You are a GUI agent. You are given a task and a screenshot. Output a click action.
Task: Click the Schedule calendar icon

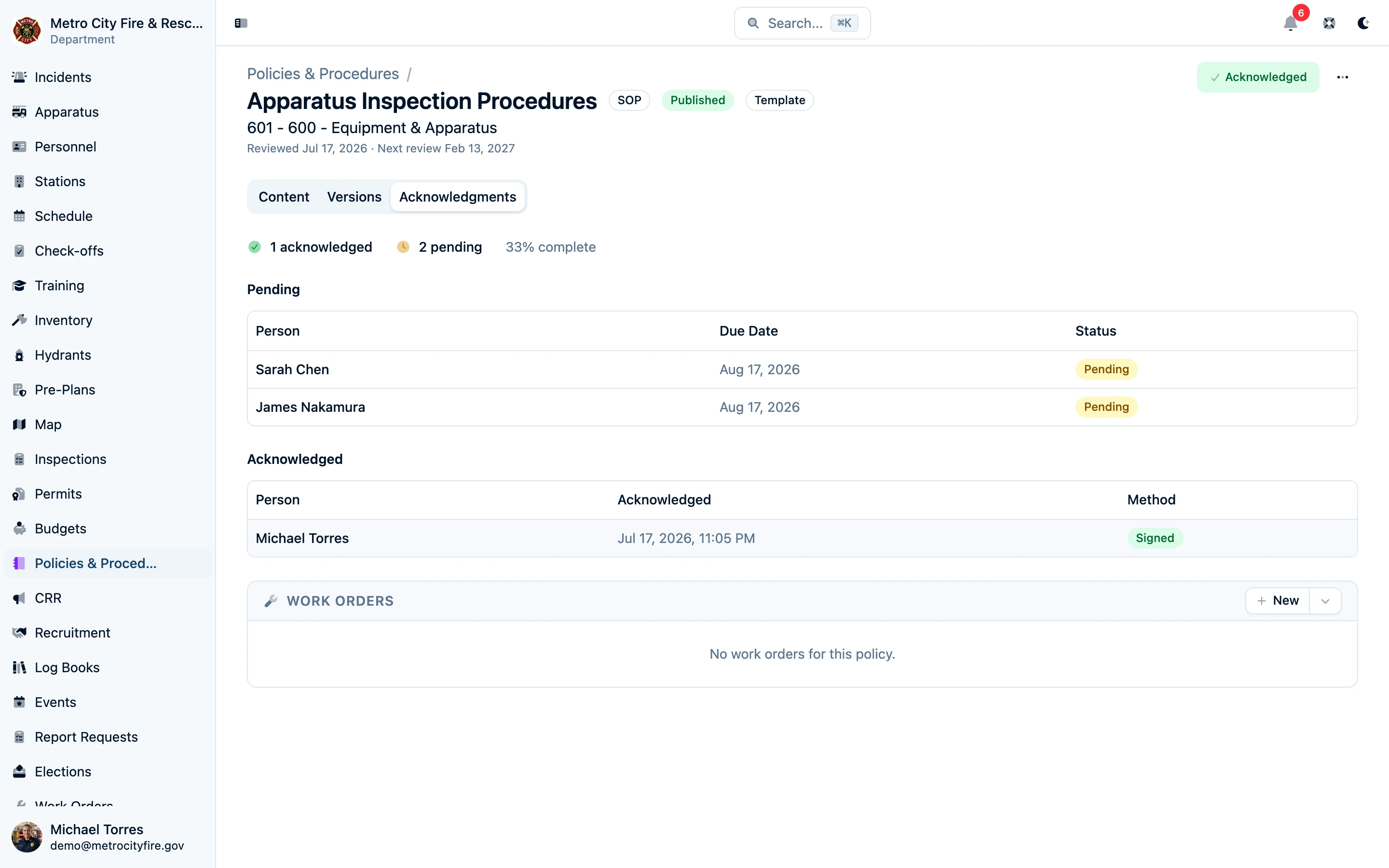coord(19,216)
